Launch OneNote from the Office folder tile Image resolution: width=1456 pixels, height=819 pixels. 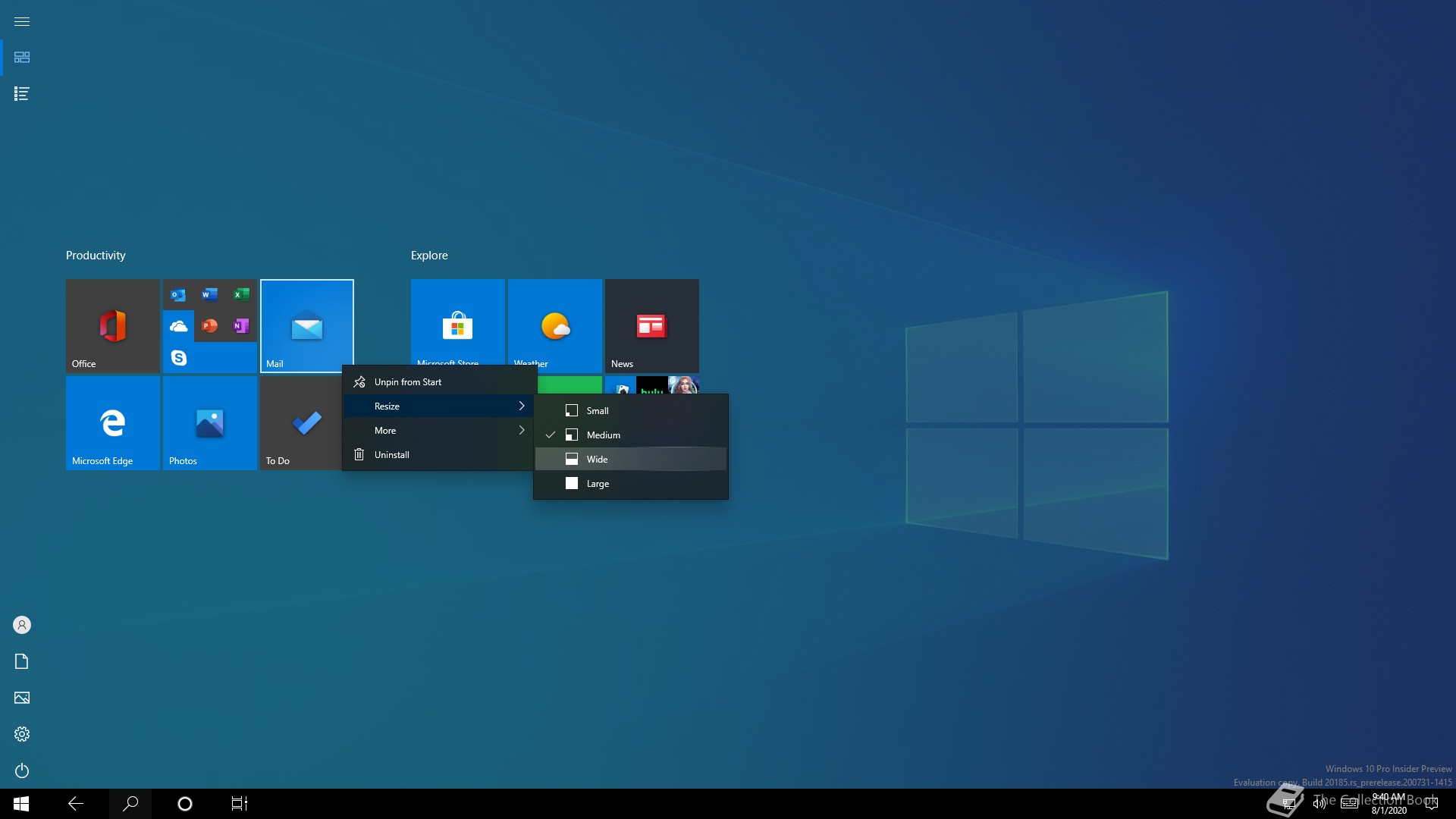(x=241, y=326)
